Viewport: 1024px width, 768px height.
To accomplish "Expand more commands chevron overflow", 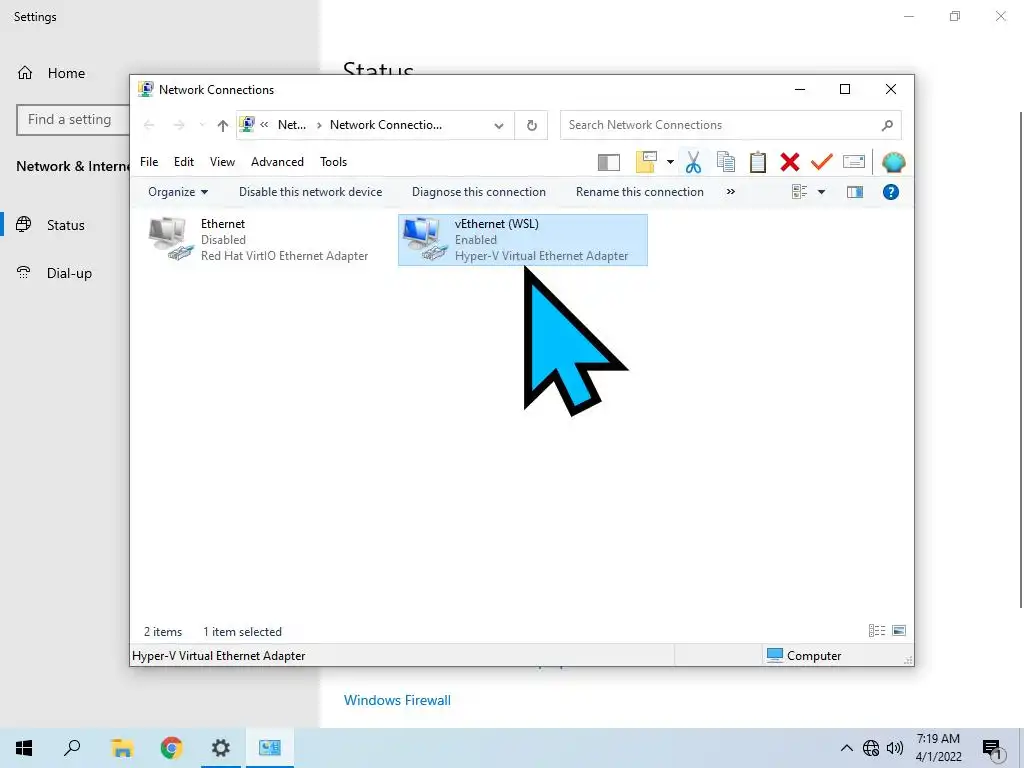I will click(731, 191).
